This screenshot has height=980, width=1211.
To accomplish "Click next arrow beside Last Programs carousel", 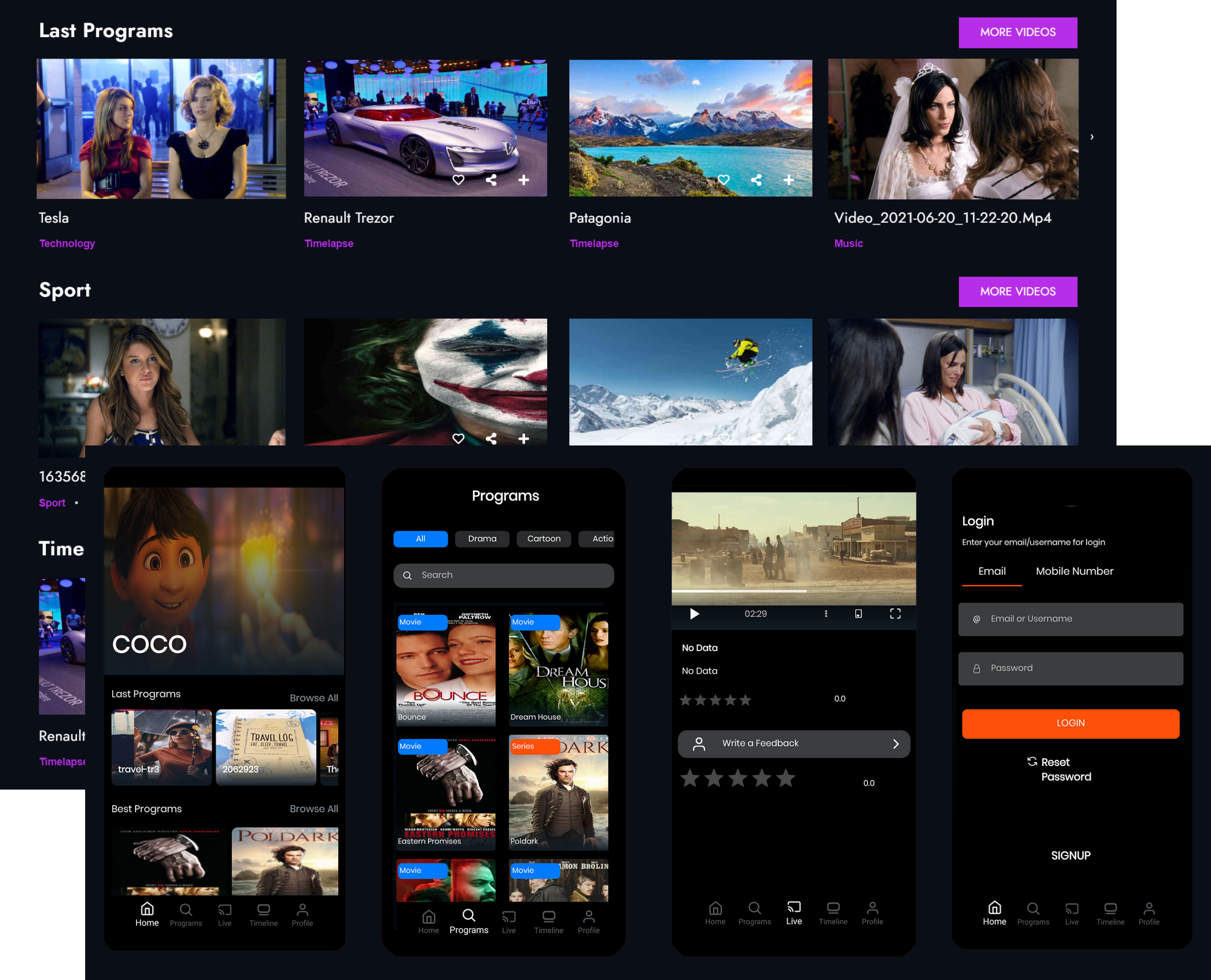I will coord(1092,137).
